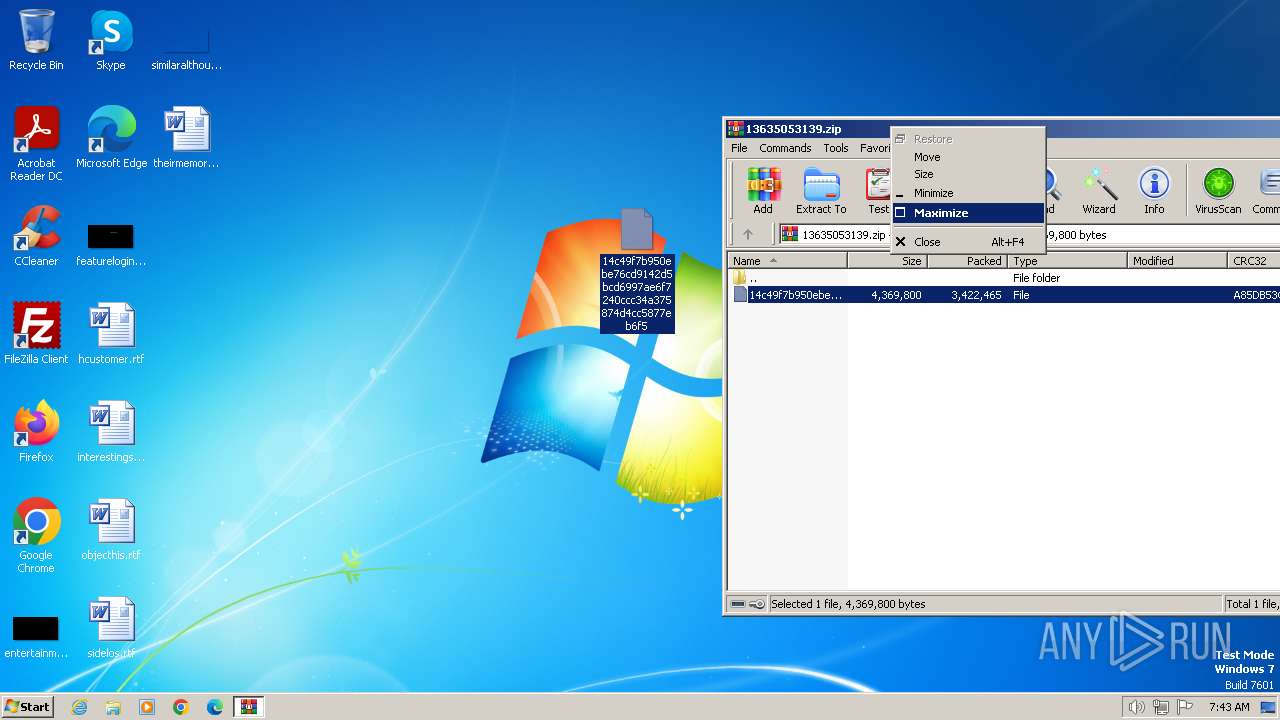Select featurelogin desktop file icon
This screenshot has width=1280, height=720.
coord(111,245)
